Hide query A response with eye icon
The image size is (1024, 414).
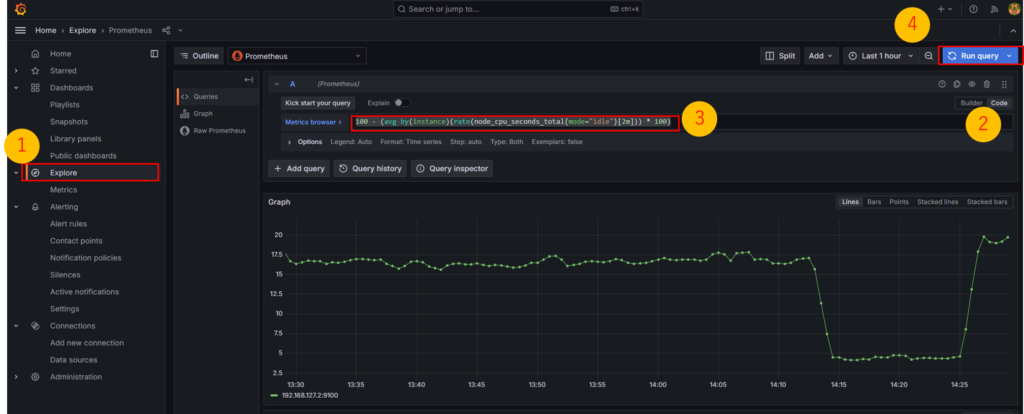pyautogui.click(x=971, y=84)
